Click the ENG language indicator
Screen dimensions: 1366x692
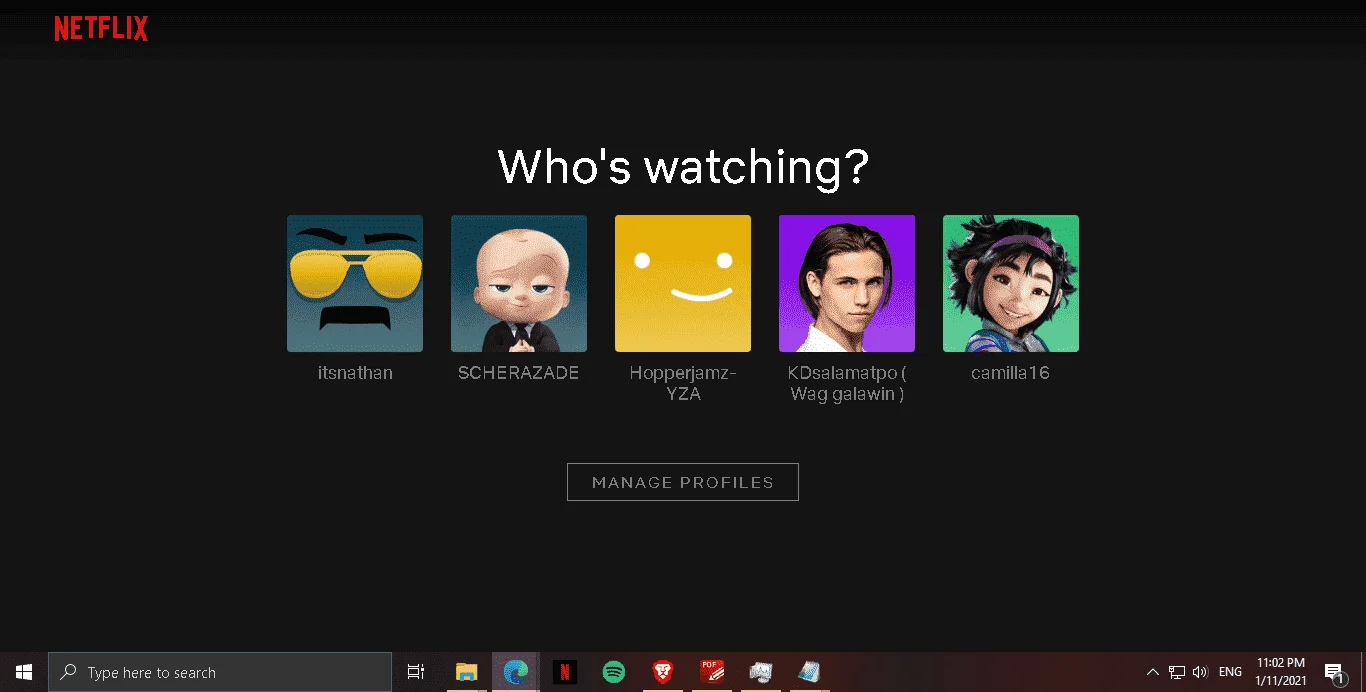[x=1230, y=672]
